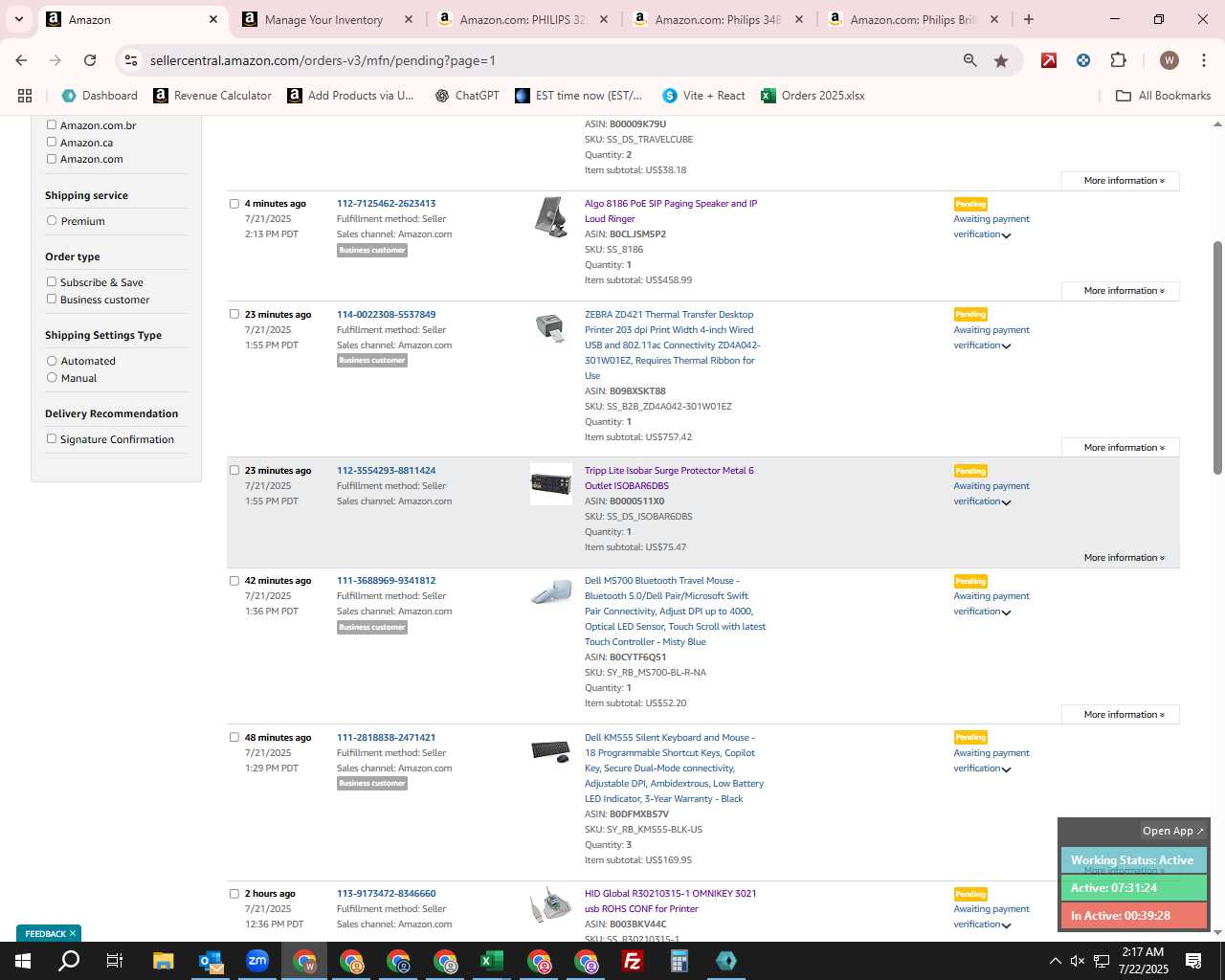1225x980 pixels.
Task: Check the Subscribe & Save filter
Action: click(52, 281)
